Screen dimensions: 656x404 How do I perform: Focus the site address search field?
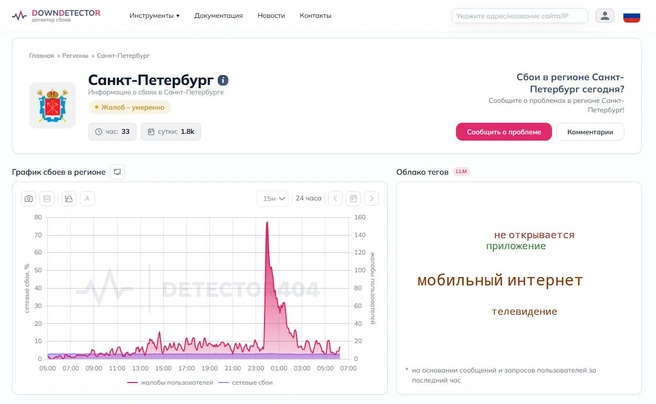tap(520, 16)
